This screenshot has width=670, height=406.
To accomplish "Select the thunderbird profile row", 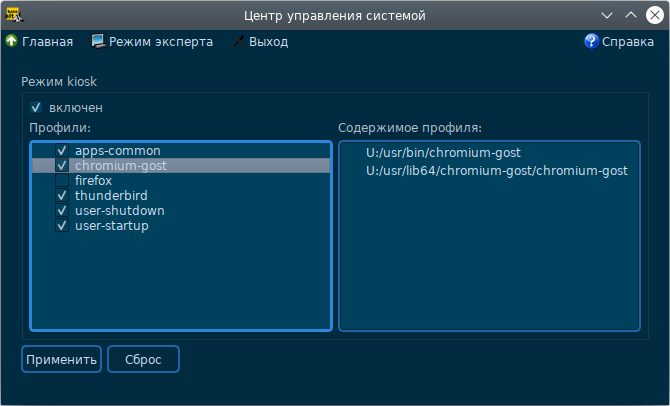I will [181, 195].
